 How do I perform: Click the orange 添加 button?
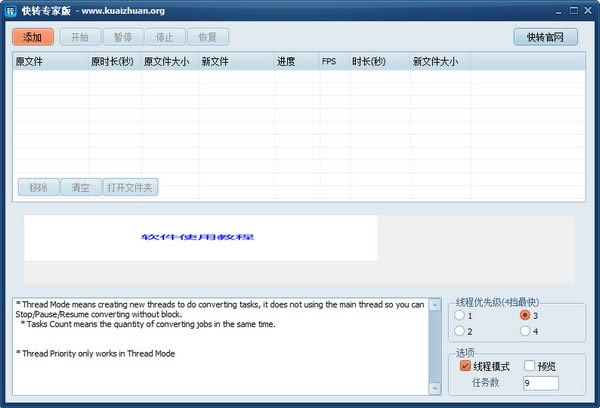pos(33,37)
